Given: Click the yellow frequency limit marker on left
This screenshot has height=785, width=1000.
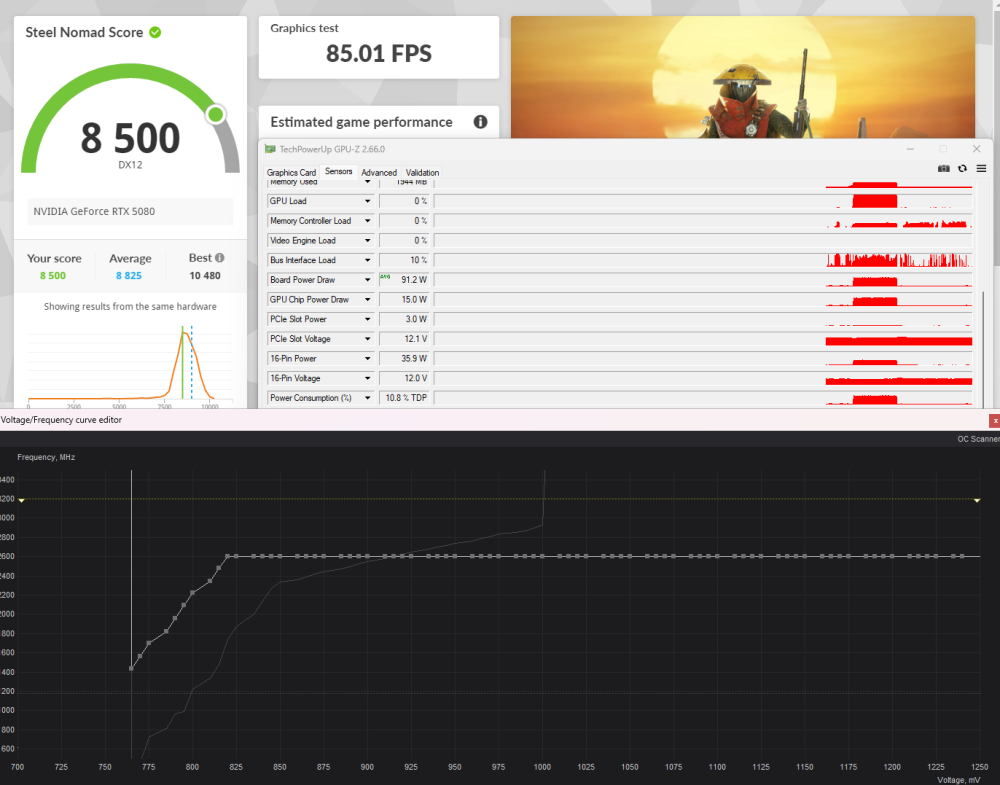Looking at the screenshot, I should (21, 501).
